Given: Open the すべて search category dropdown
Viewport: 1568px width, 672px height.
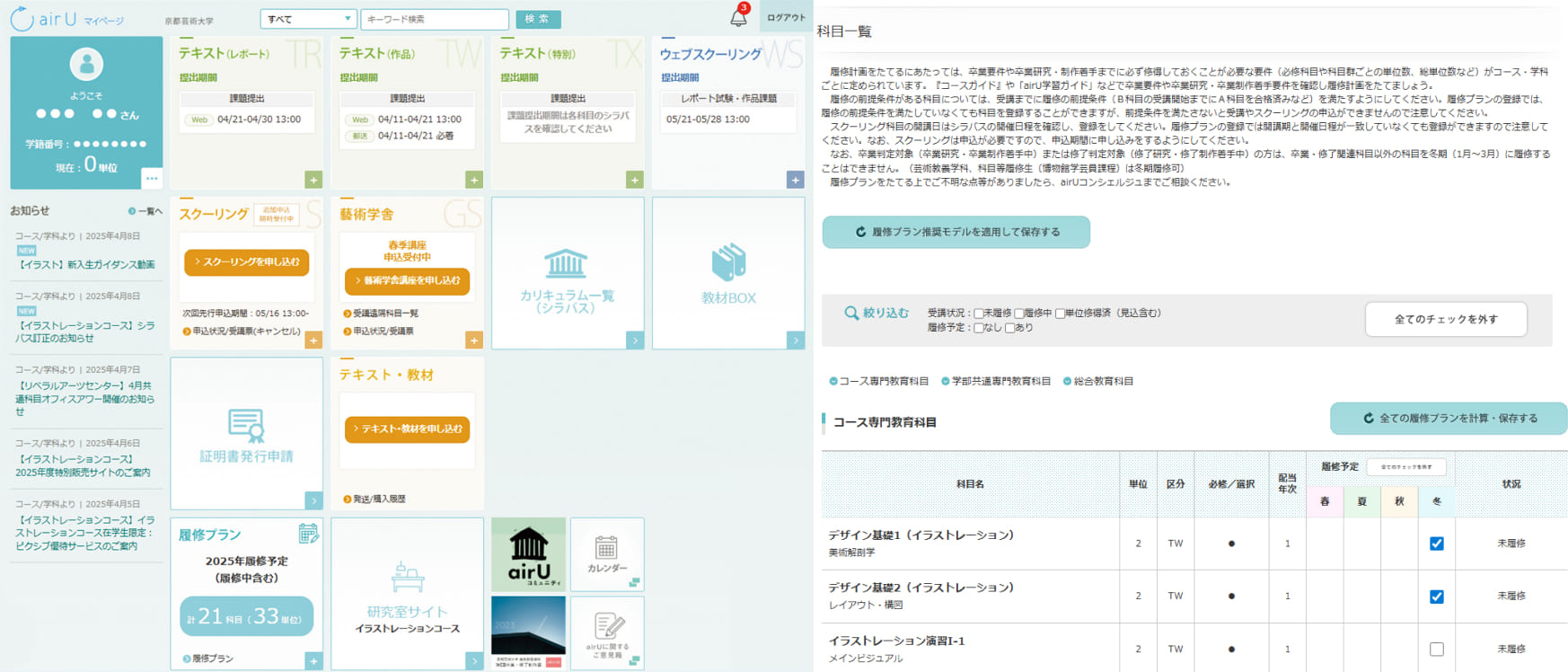Looking at the screenshot, I should [308, 19].
